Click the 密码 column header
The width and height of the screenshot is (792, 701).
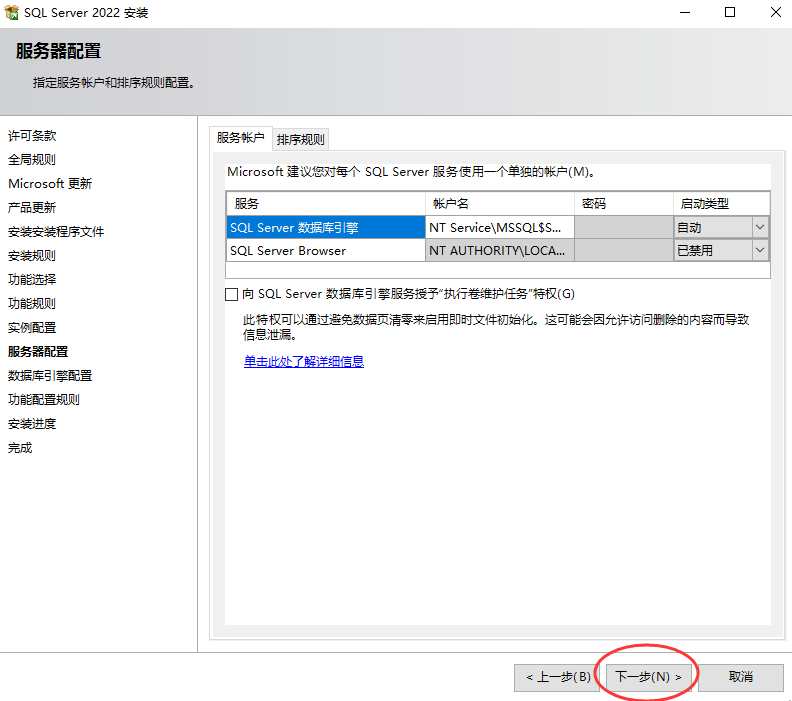[x=623, y=204]
